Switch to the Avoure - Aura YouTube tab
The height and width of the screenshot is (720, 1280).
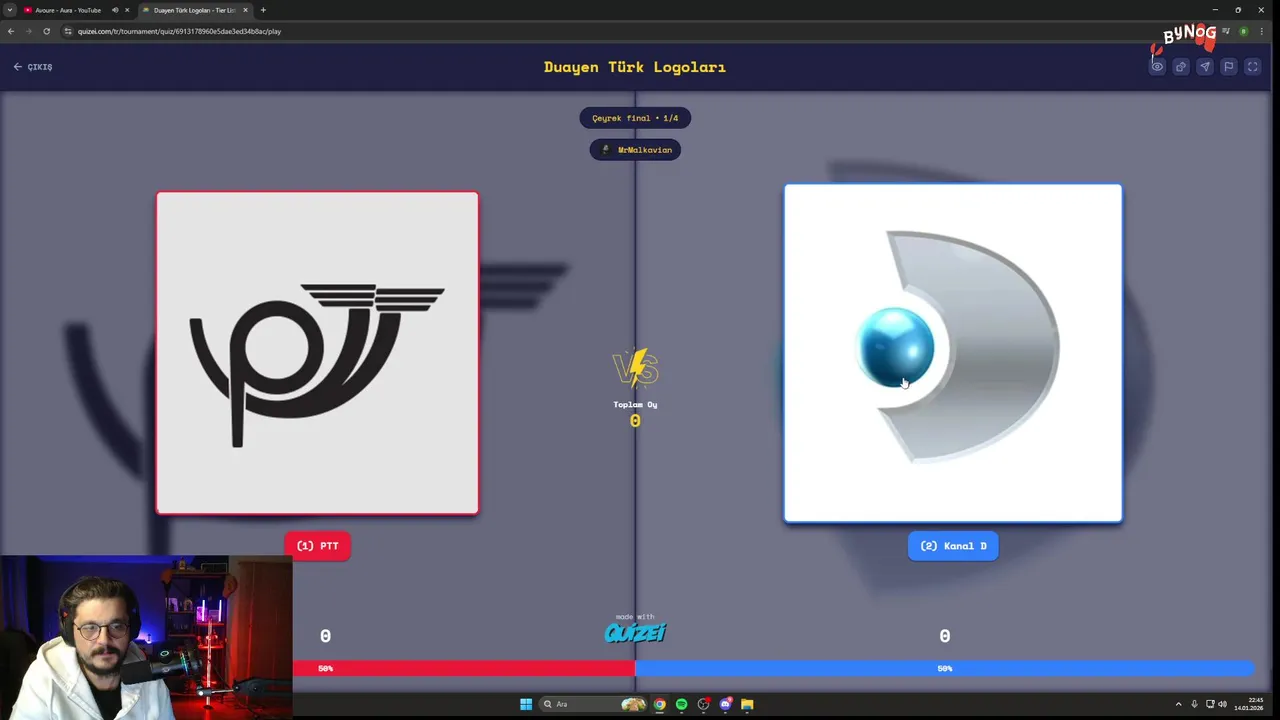(x=67, y=10)
